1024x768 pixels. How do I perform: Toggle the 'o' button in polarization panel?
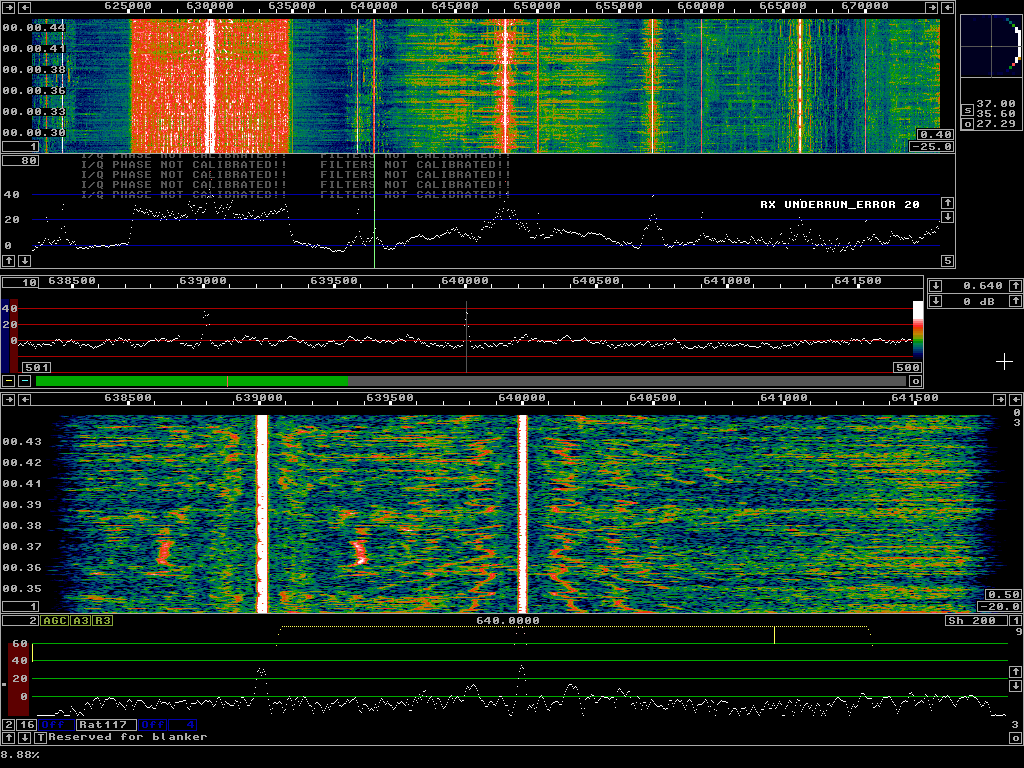click(968, 123)
